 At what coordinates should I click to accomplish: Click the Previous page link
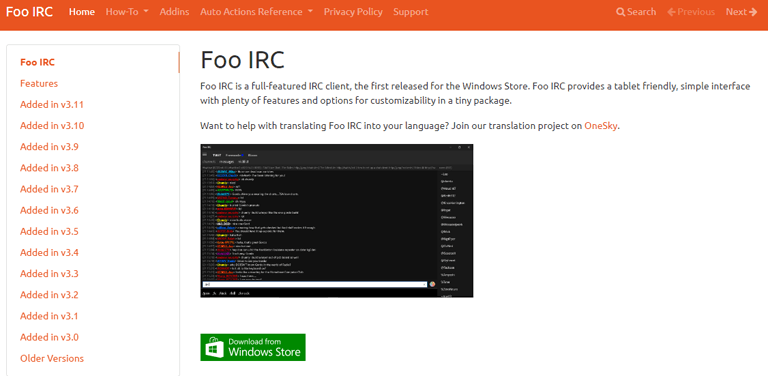[691, 12]
